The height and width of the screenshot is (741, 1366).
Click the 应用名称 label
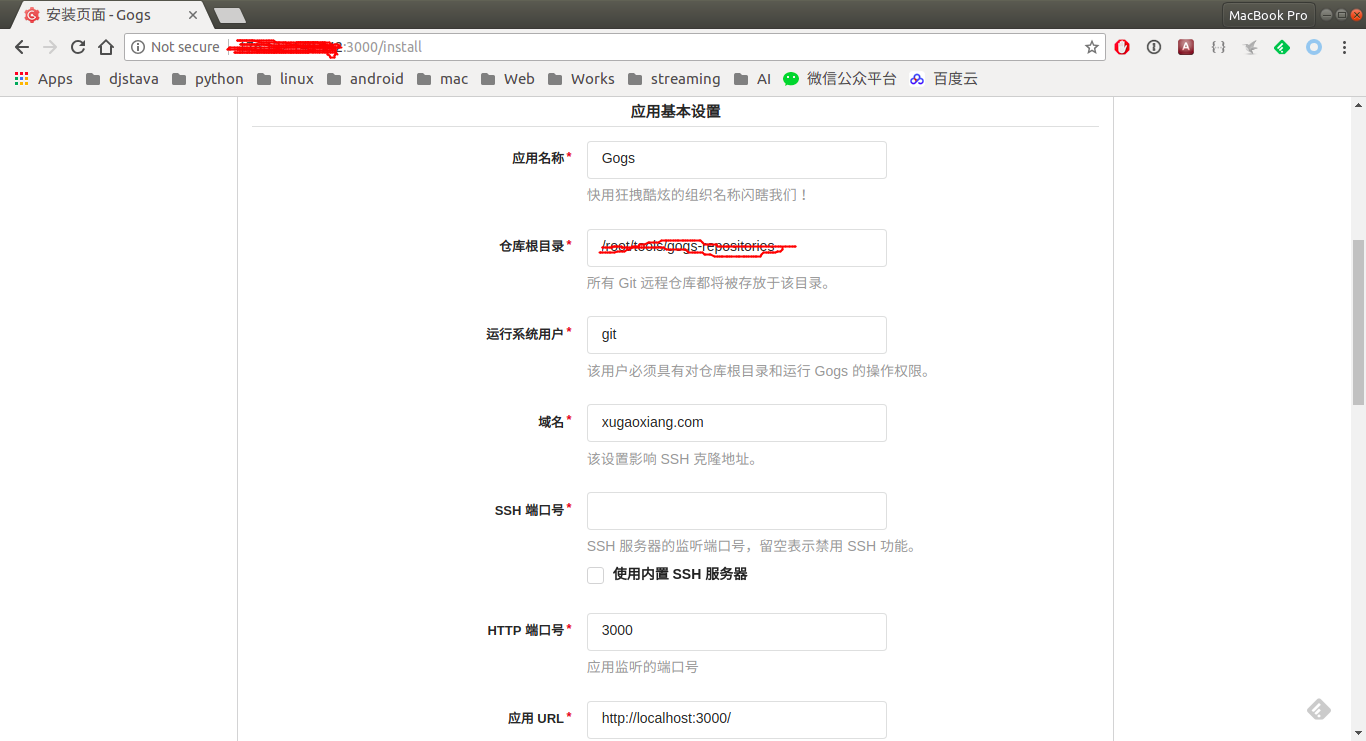538,158
